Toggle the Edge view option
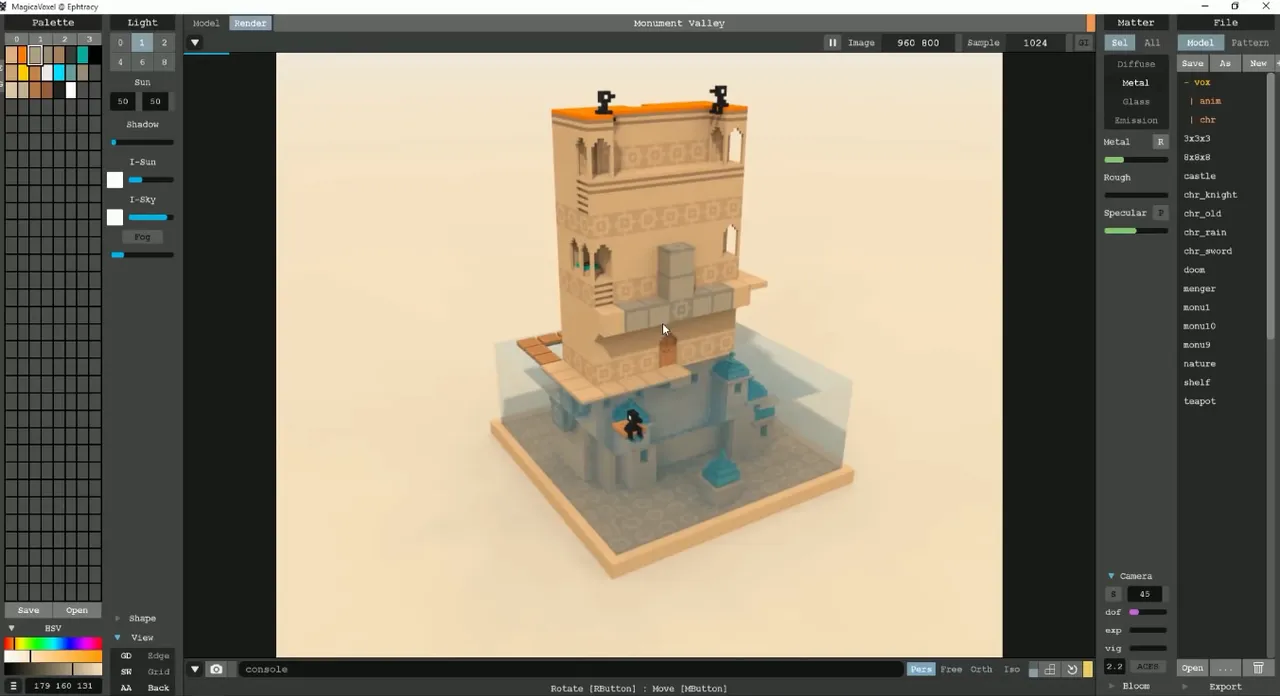The image size is (1280, 696). [x=158, y=656]
